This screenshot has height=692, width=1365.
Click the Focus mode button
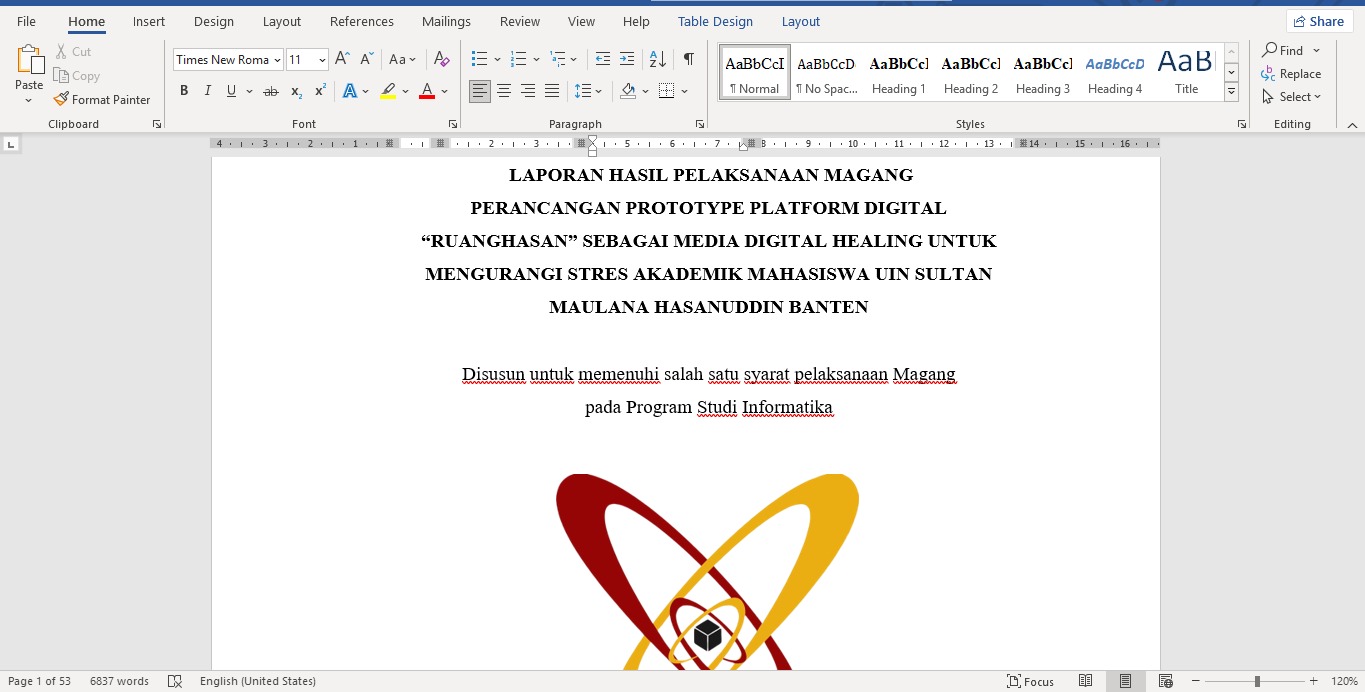pyautogui.click(x=1030, y=681)
